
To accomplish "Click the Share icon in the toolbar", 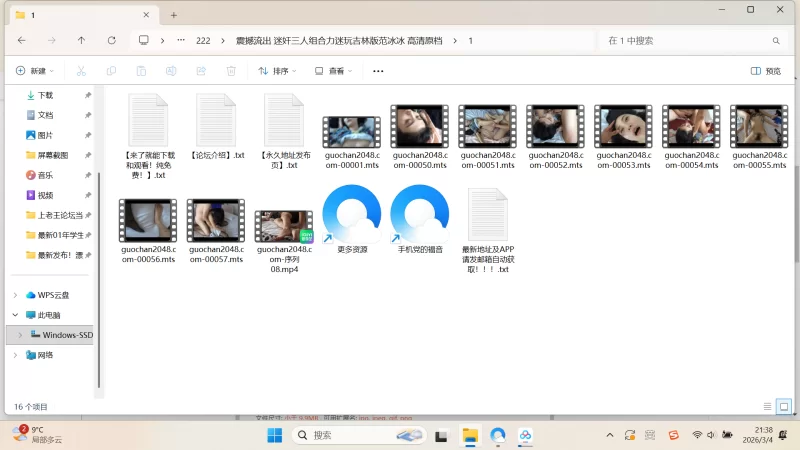I will point(201,71).
